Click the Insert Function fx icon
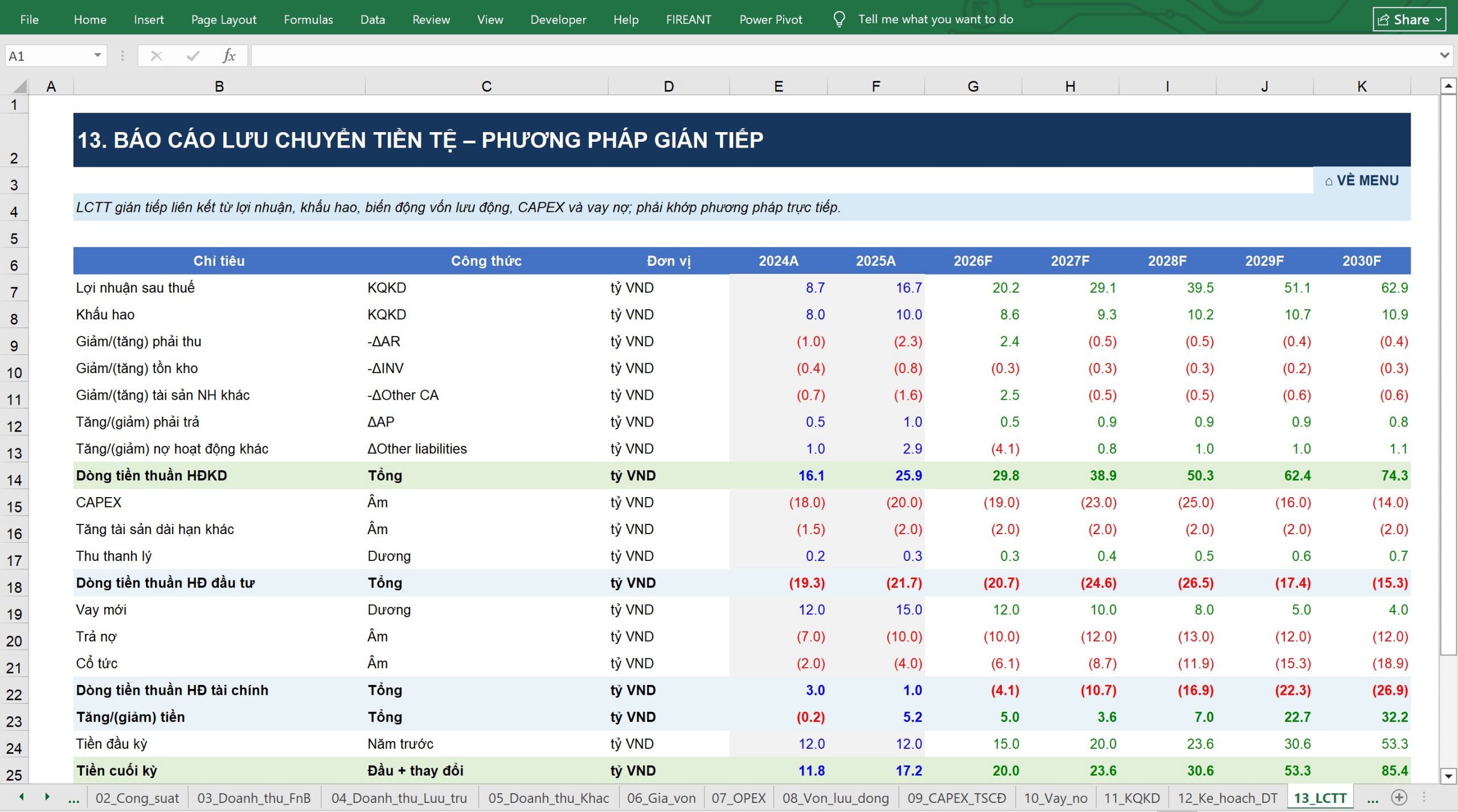Image resolution: width=1458 pixels, height=812 pixels. click(x=229, y=56)
